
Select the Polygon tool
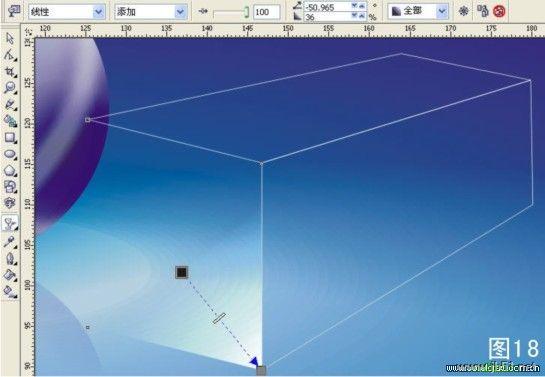coord(10,171)
